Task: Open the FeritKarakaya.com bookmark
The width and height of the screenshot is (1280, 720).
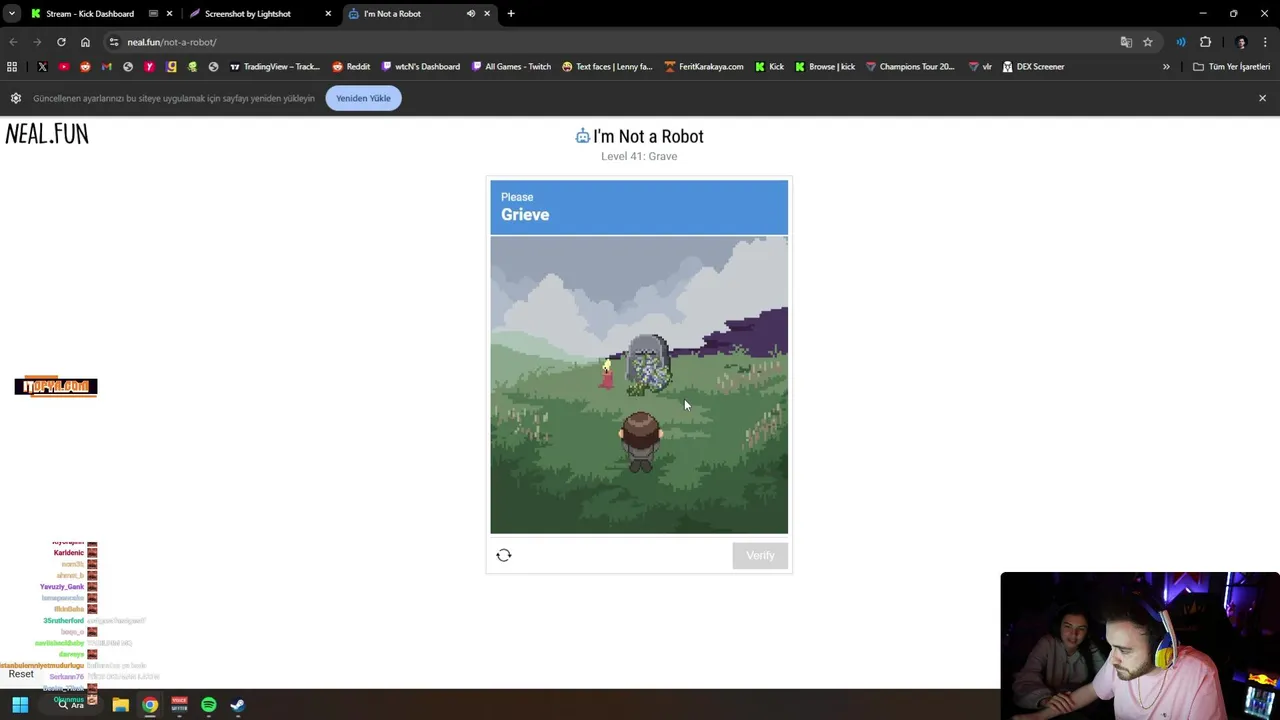Action: pos(704,67)
